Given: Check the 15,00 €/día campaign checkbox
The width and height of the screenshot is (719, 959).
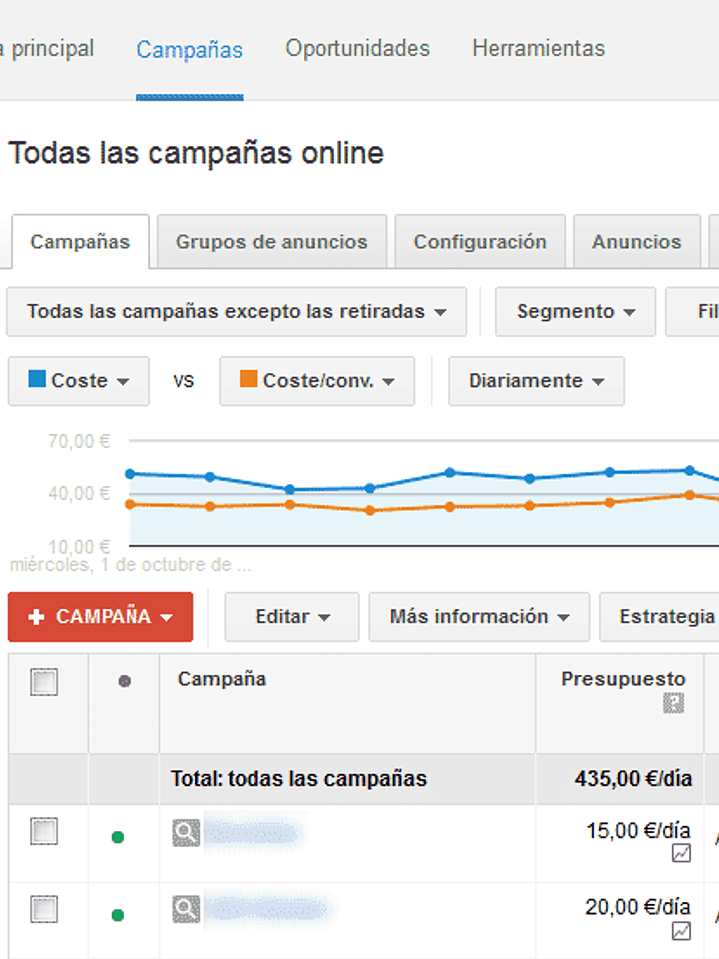Looking at the screenshot, I should click(x=45, y=831).
